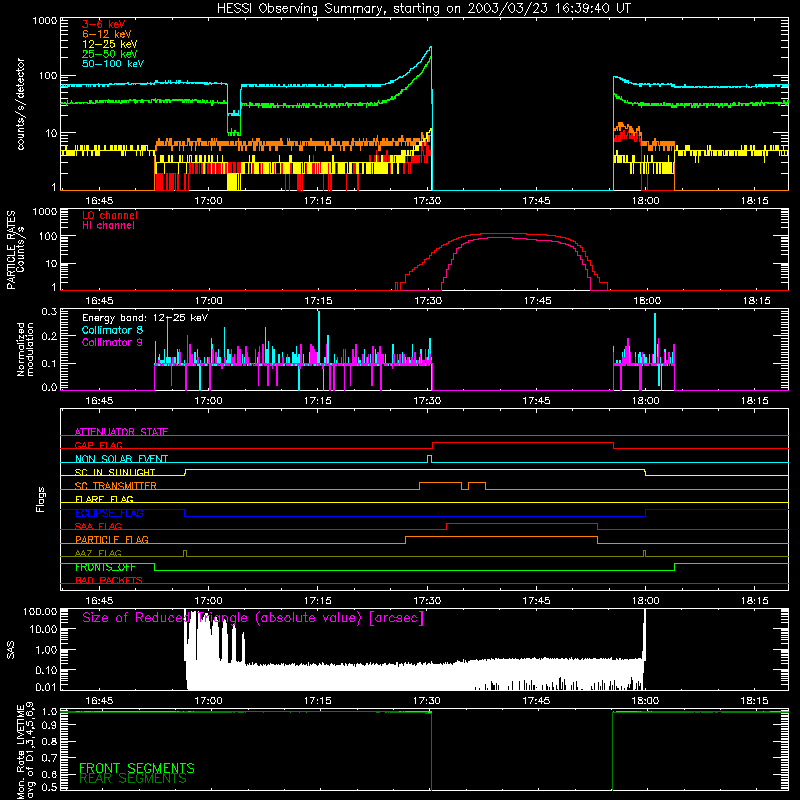This screenshot has width=800, height=800.
Task: Click the SC IN SUNLIGHT flag label
Action: tap(115, 472)
